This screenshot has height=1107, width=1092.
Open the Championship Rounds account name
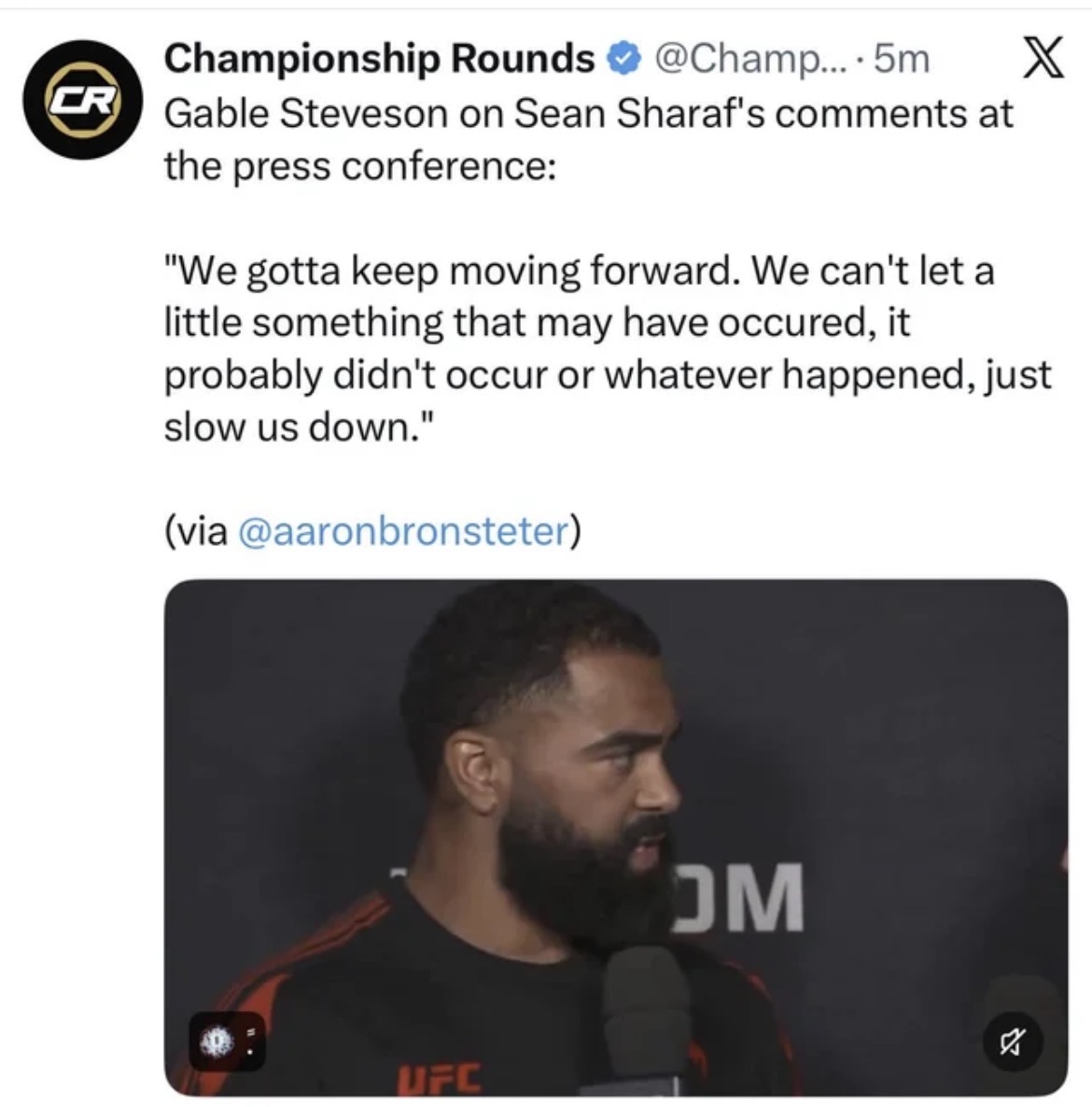click(380, 58)
